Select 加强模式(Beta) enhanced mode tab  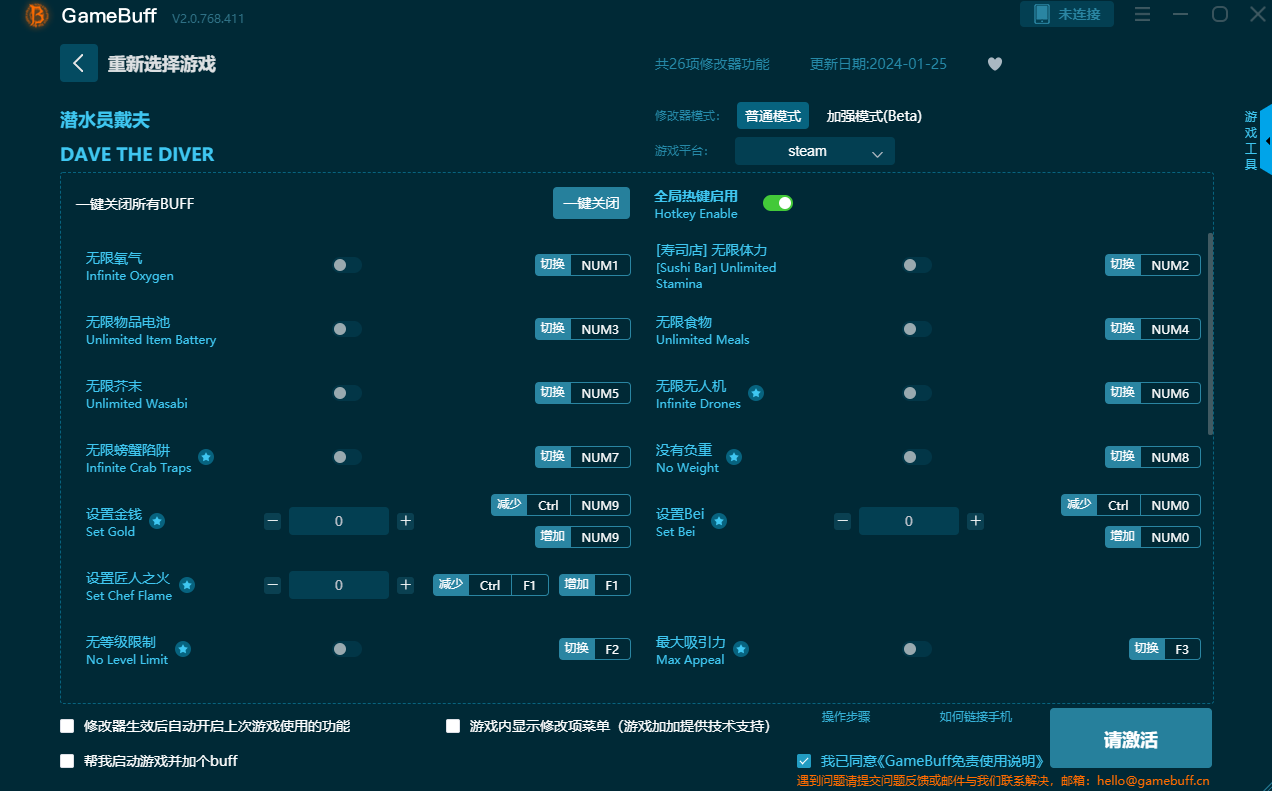coord(874,116)
